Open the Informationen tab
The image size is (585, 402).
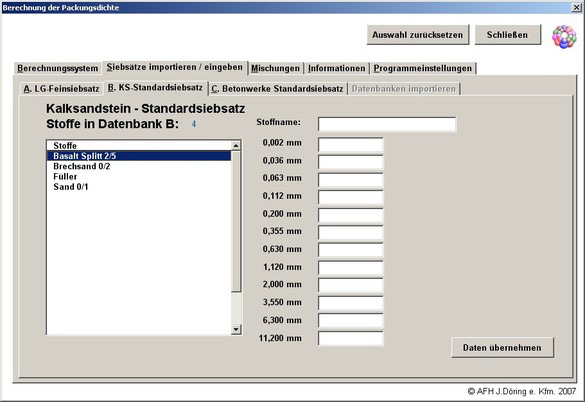pos(337,68)
